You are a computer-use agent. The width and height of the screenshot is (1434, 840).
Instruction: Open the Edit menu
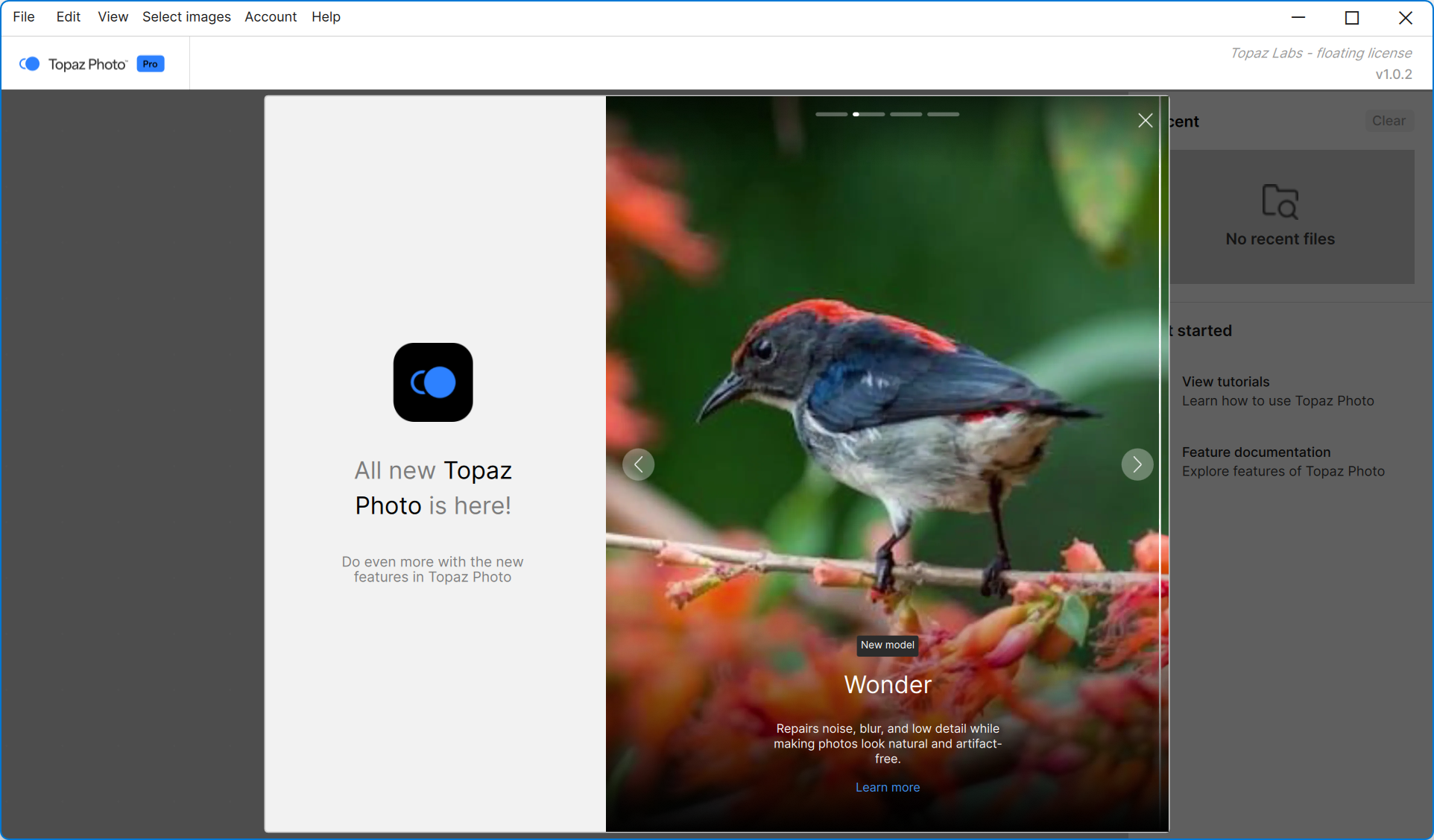[68, 16]
